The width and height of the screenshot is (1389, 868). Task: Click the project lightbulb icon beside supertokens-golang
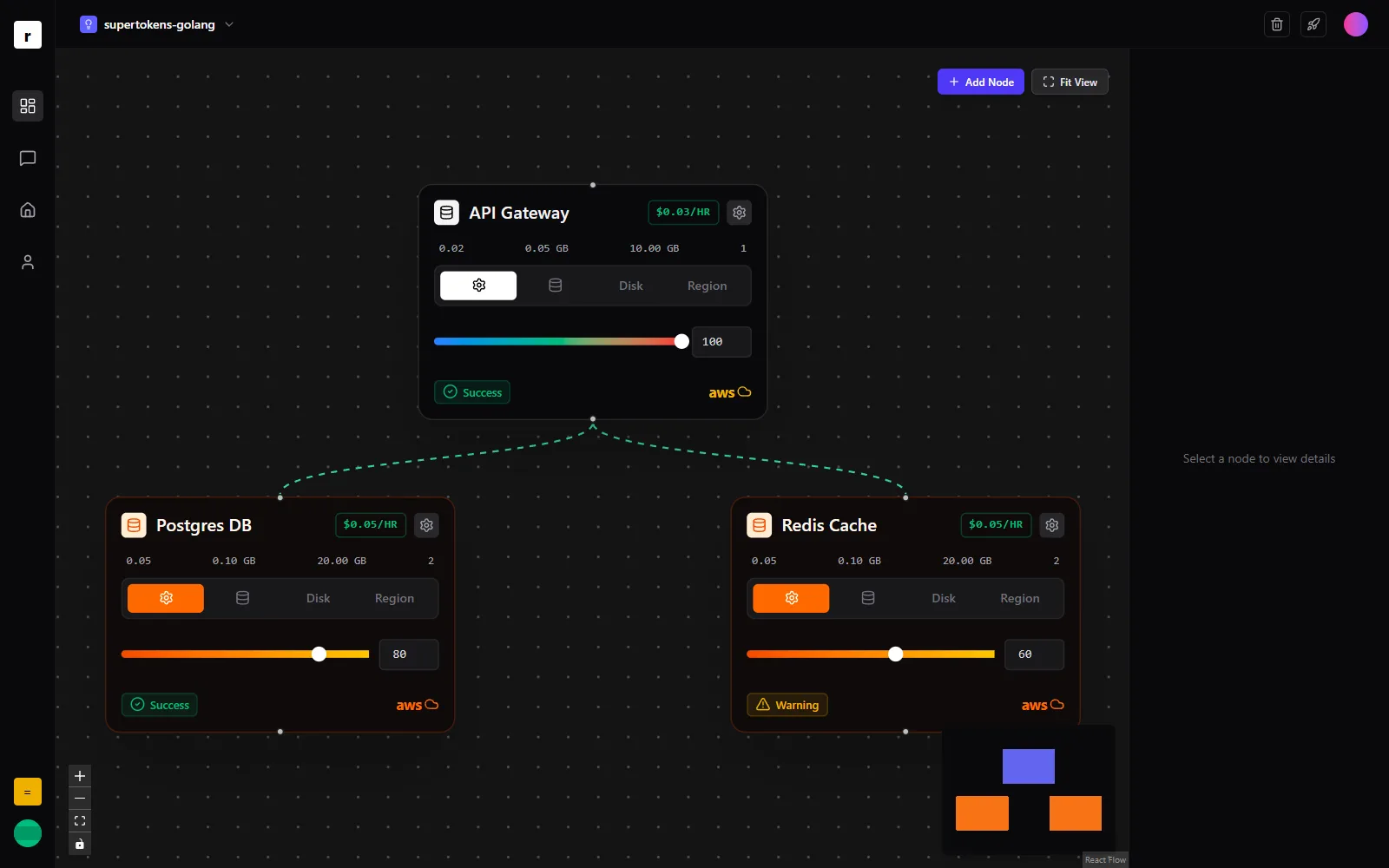89,24
